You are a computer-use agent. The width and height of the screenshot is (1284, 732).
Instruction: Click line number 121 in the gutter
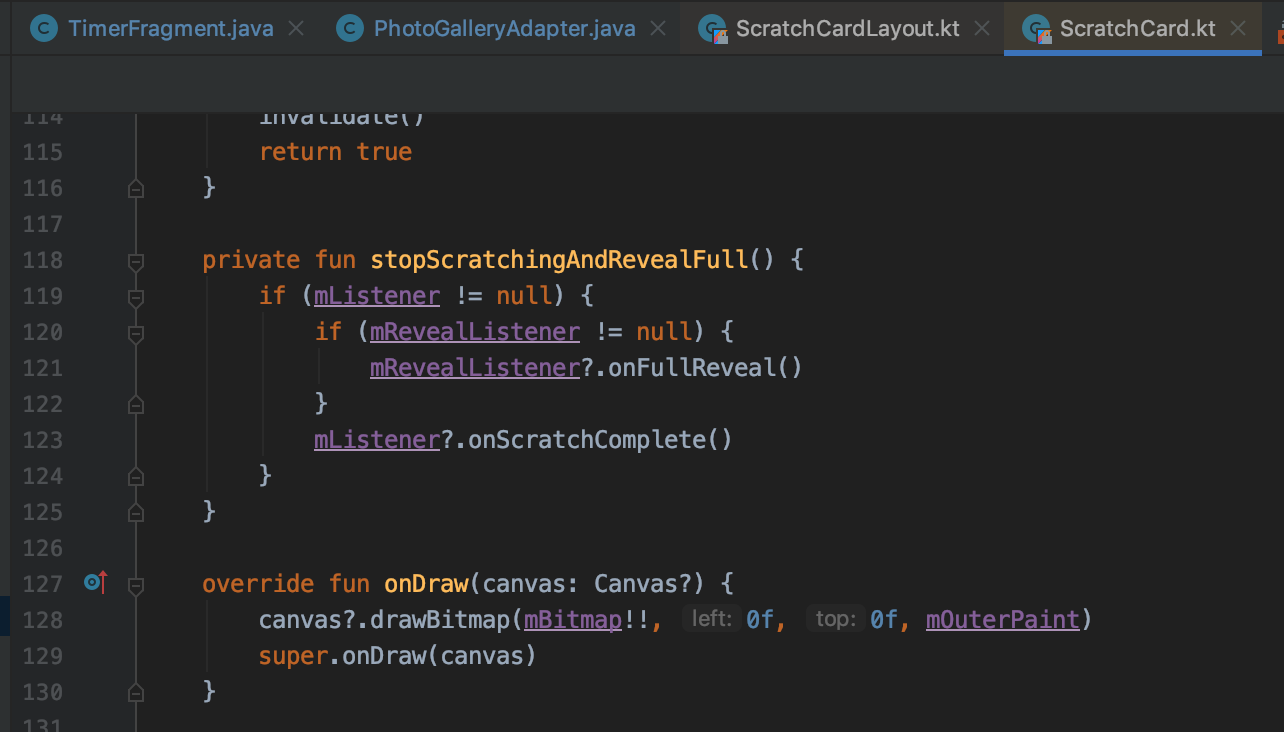42,368
